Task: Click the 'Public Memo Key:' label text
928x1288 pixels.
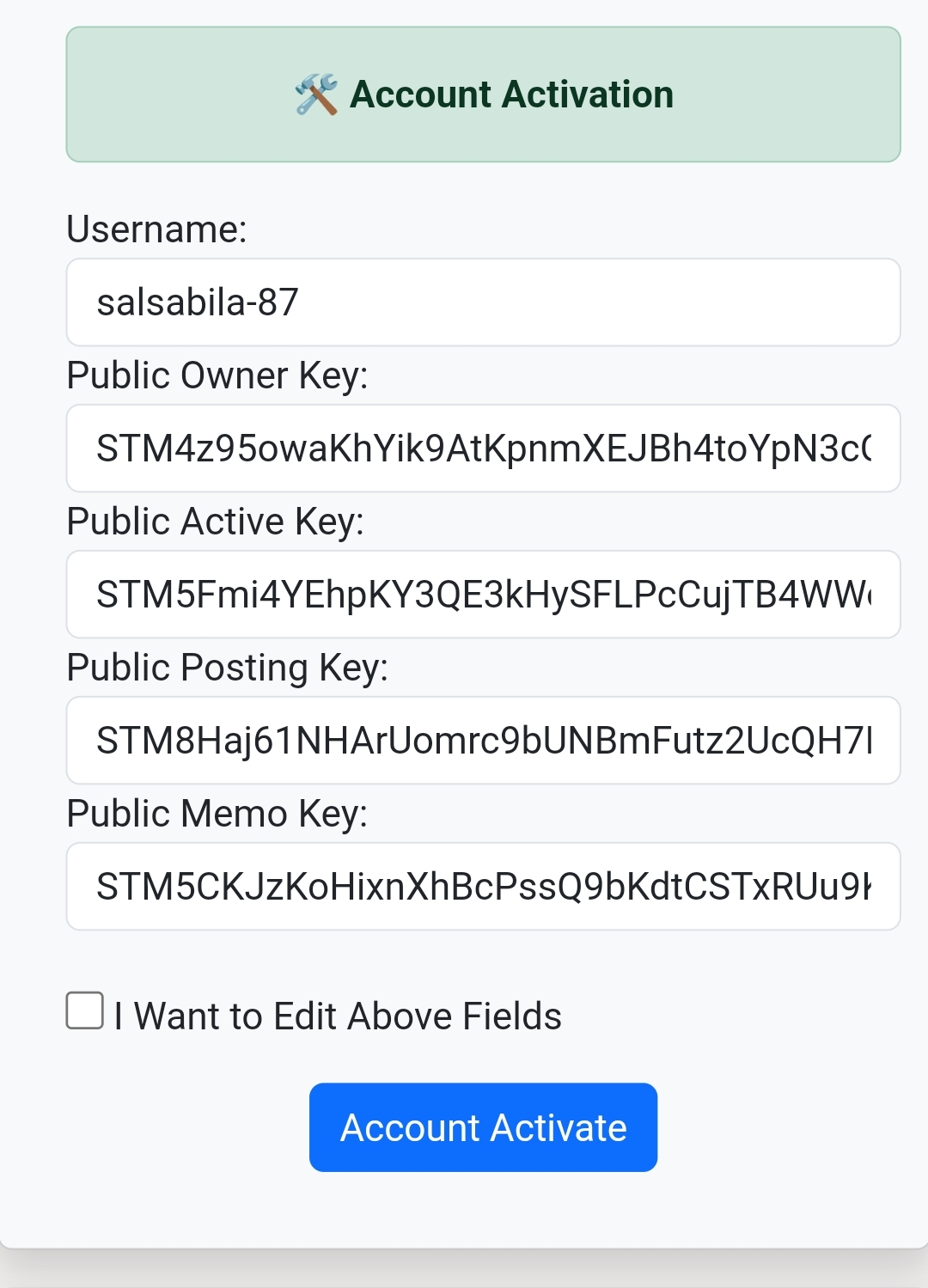Action: pyautogui.click(x=217, y=814)
